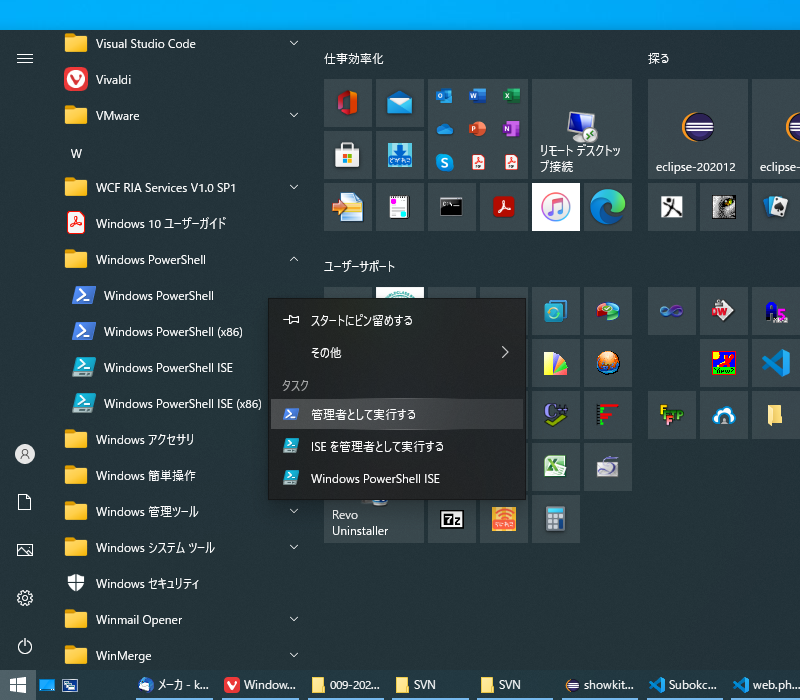Open the eclipse-202012 tile
800x700 pixels.
point(697,129)
